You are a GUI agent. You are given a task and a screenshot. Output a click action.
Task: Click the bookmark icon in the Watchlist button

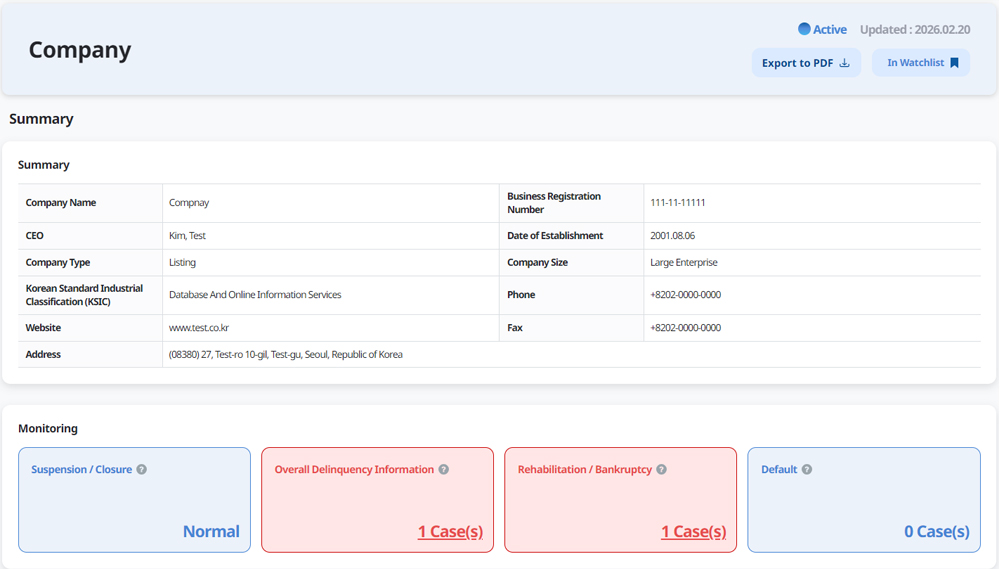(x=954, y=63)
